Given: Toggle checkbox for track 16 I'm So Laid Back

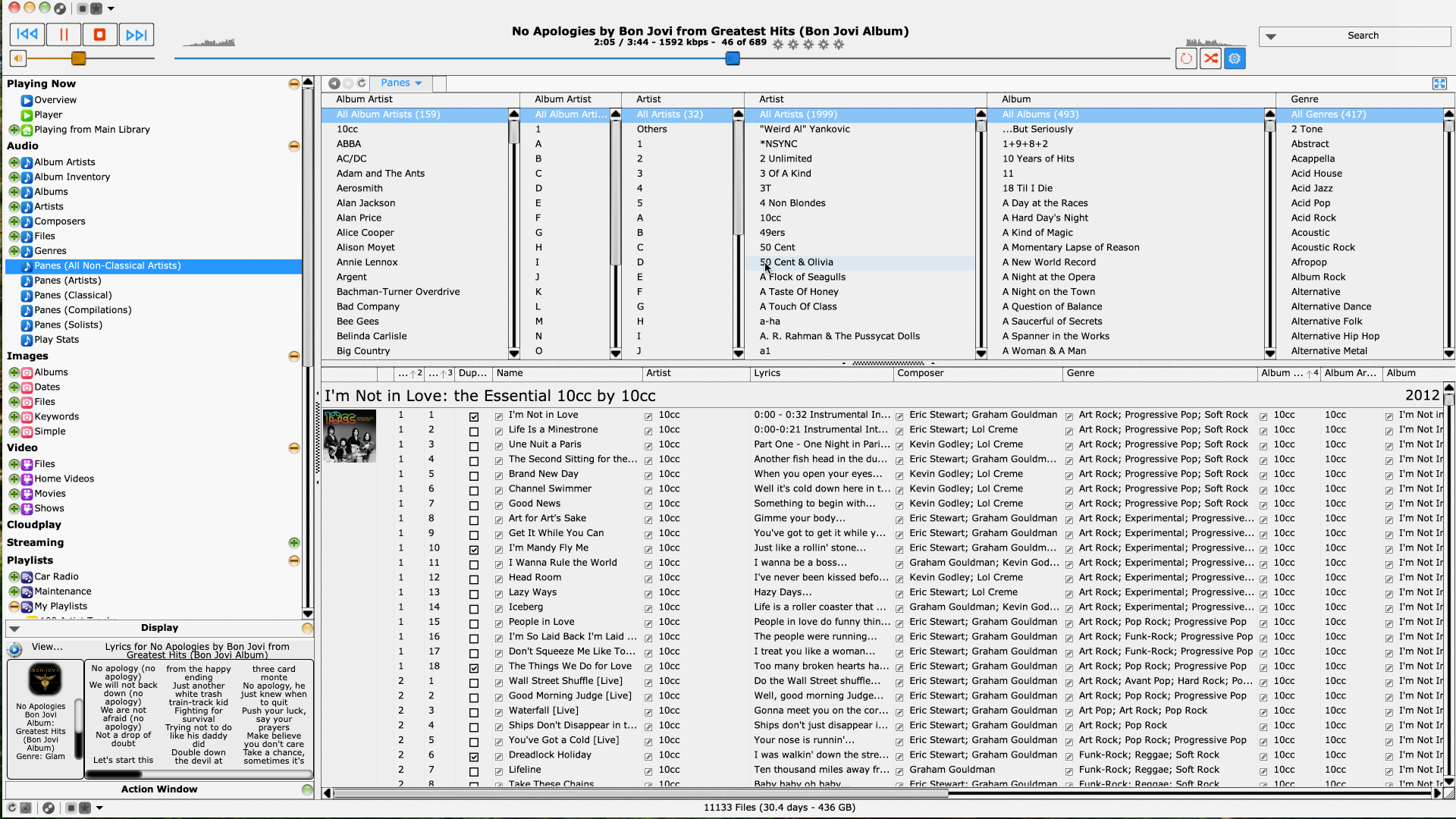Looking at the screenshot, I should (x=473, y=636).
